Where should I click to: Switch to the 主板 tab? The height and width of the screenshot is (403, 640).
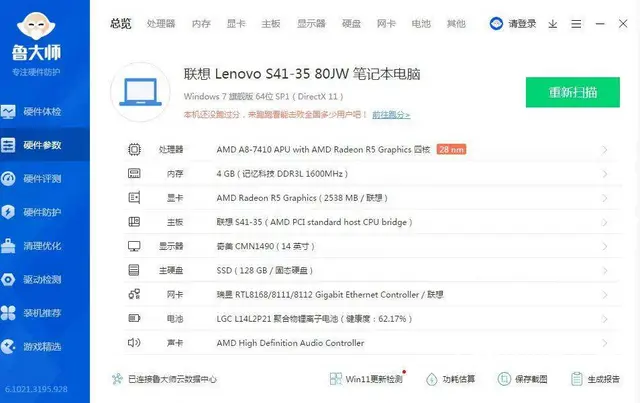[x=271, y=24]
